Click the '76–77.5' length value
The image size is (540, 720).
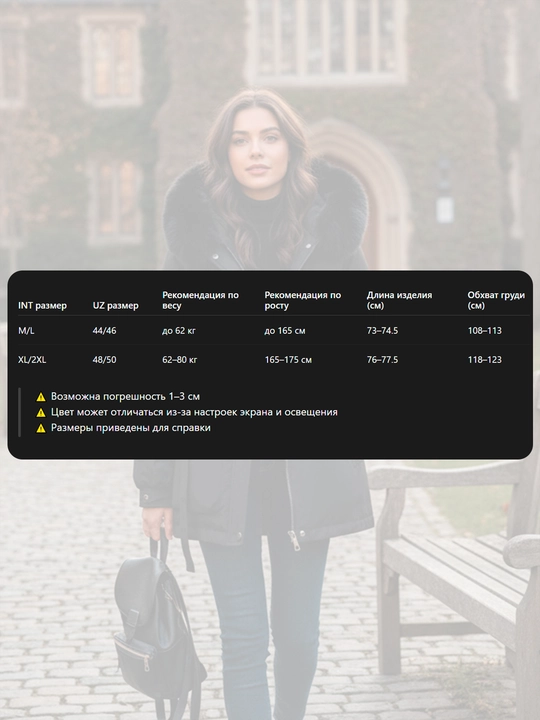[x=382, y=360]
